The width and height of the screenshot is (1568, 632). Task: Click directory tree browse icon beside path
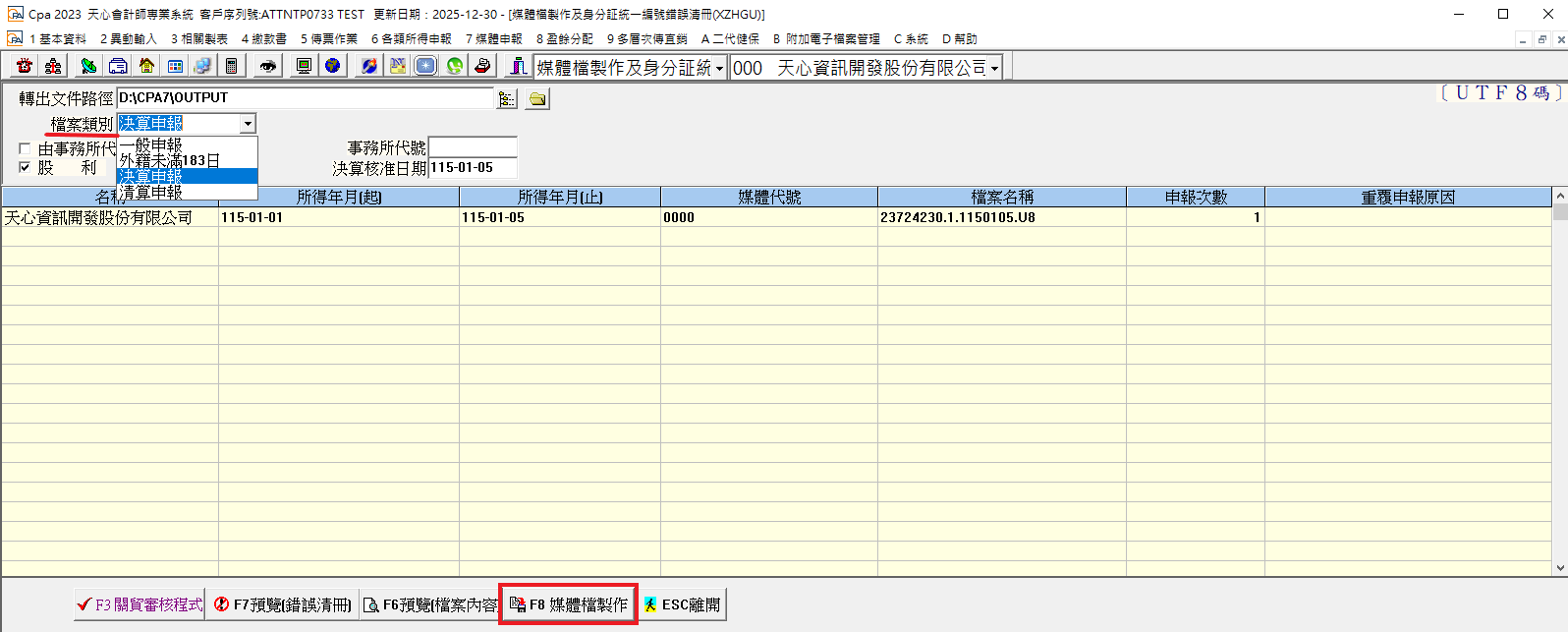point(507,98)
